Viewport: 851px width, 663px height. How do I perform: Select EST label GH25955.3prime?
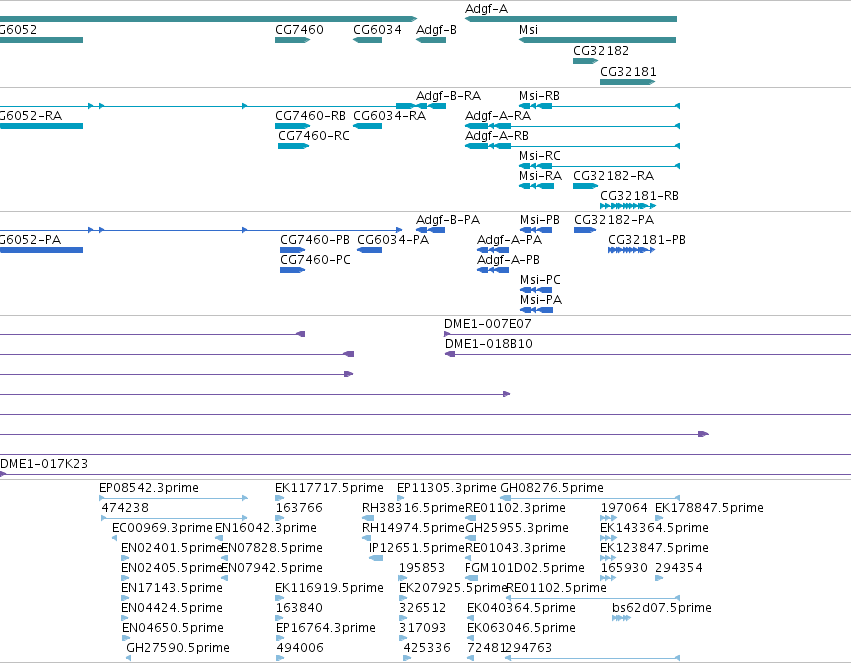[x=517, y=528]
